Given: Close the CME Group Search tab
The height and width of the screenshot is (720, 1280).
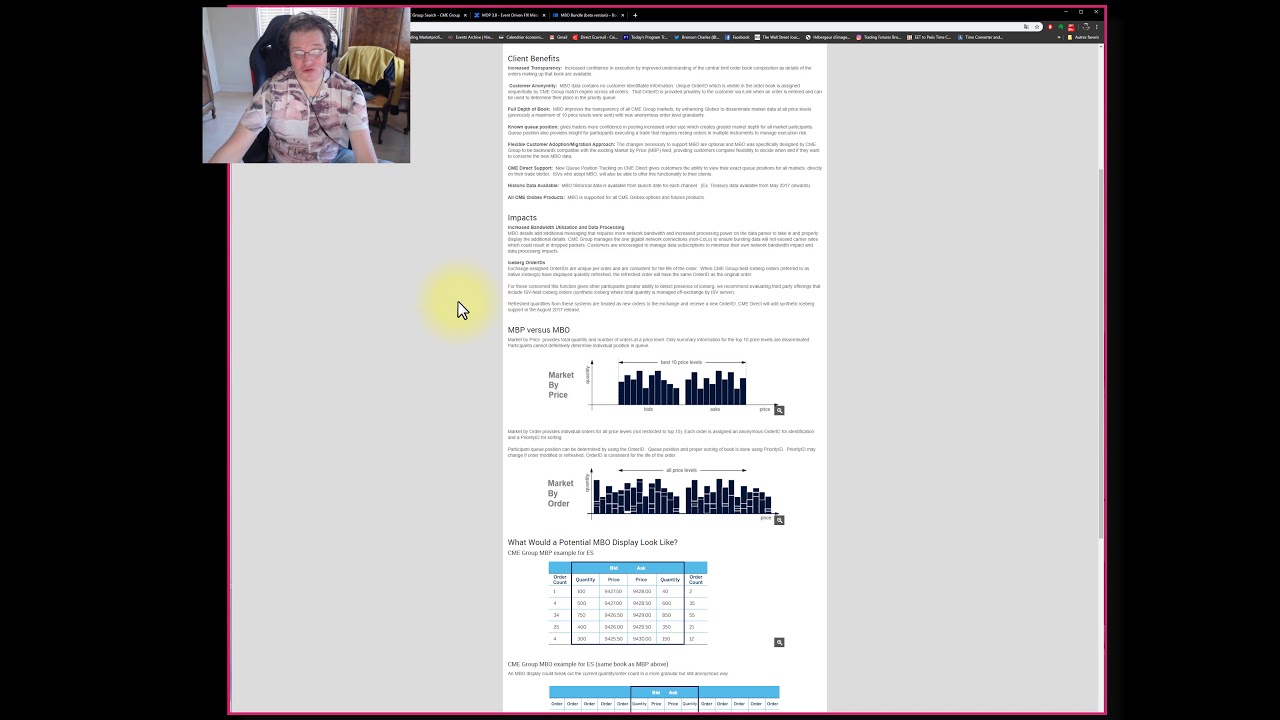Looking at the screenshot, I should pyautogui.click(x=465, y=15).
